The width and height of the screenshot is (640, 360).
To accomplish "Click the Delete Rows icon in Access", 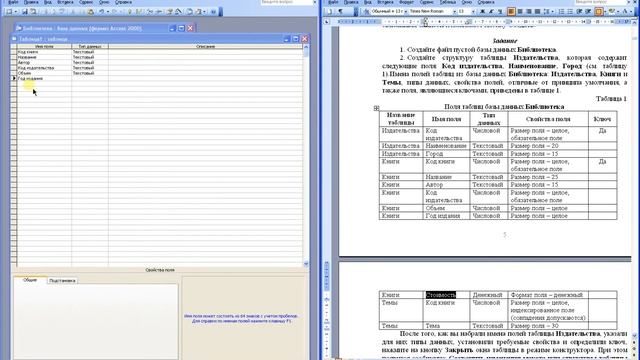I will (x=159, y=12).
